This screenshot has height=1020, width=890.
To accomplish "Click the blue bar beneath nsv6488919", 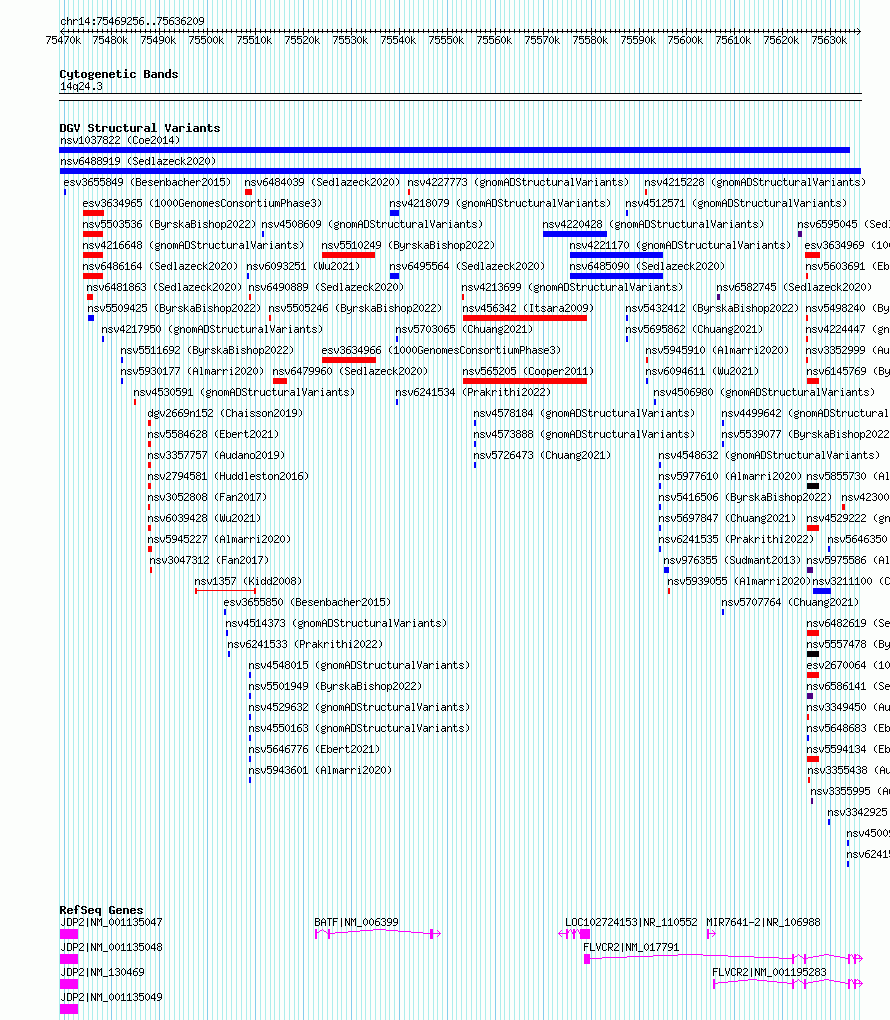I will tap(460, 171).
